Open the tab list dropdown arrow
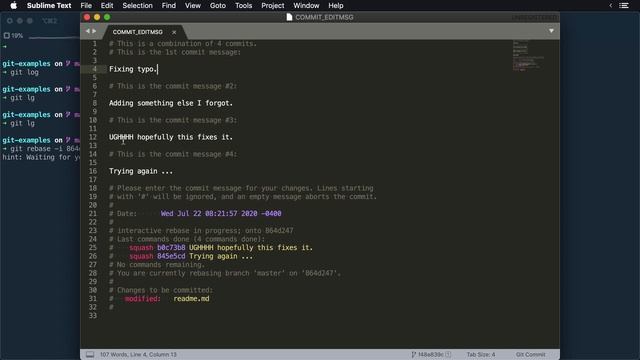Screen dimensions: 640x360 pos(551,31)
